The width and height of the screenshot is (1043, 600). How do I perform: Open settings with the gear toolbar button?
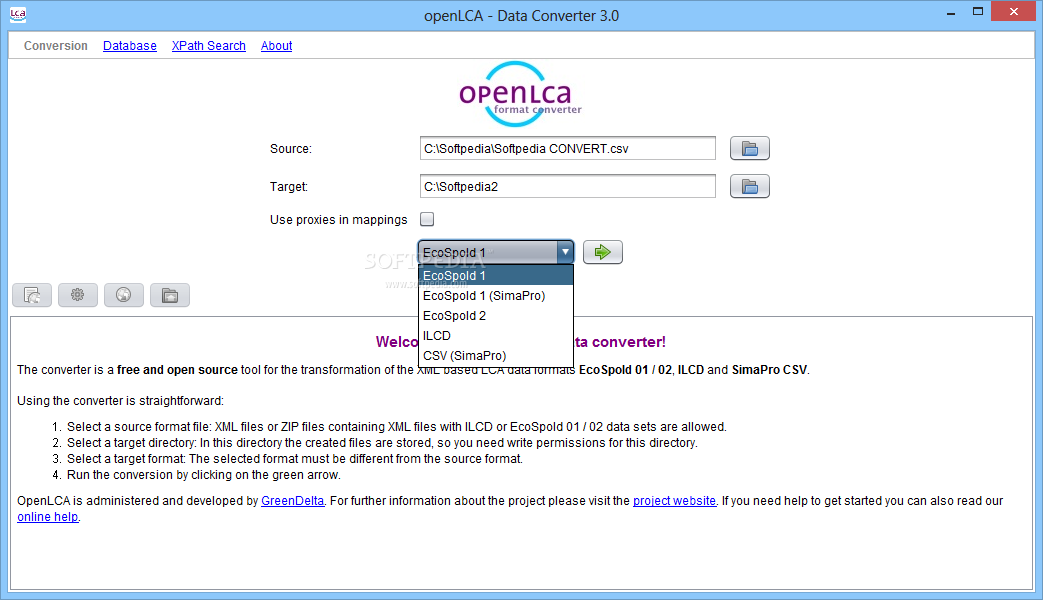(x=78, y=295)
